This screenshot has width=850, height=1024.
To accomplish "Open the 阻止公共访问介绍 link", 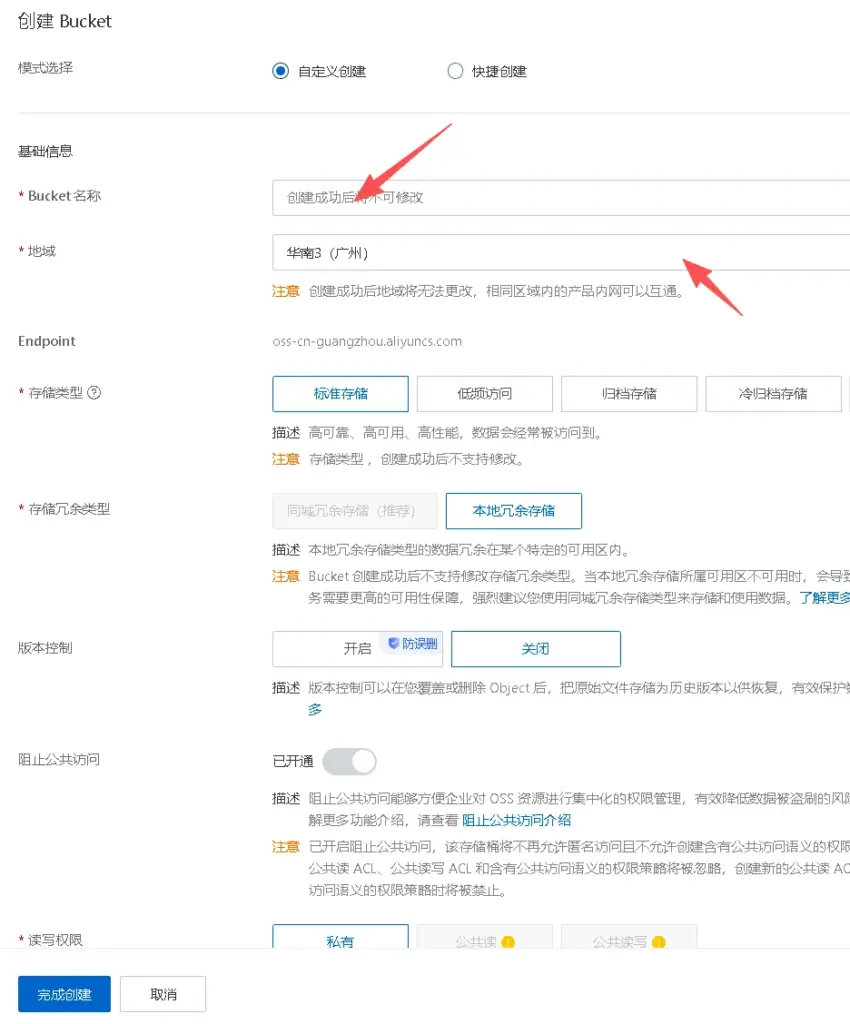I will (516, 820).
